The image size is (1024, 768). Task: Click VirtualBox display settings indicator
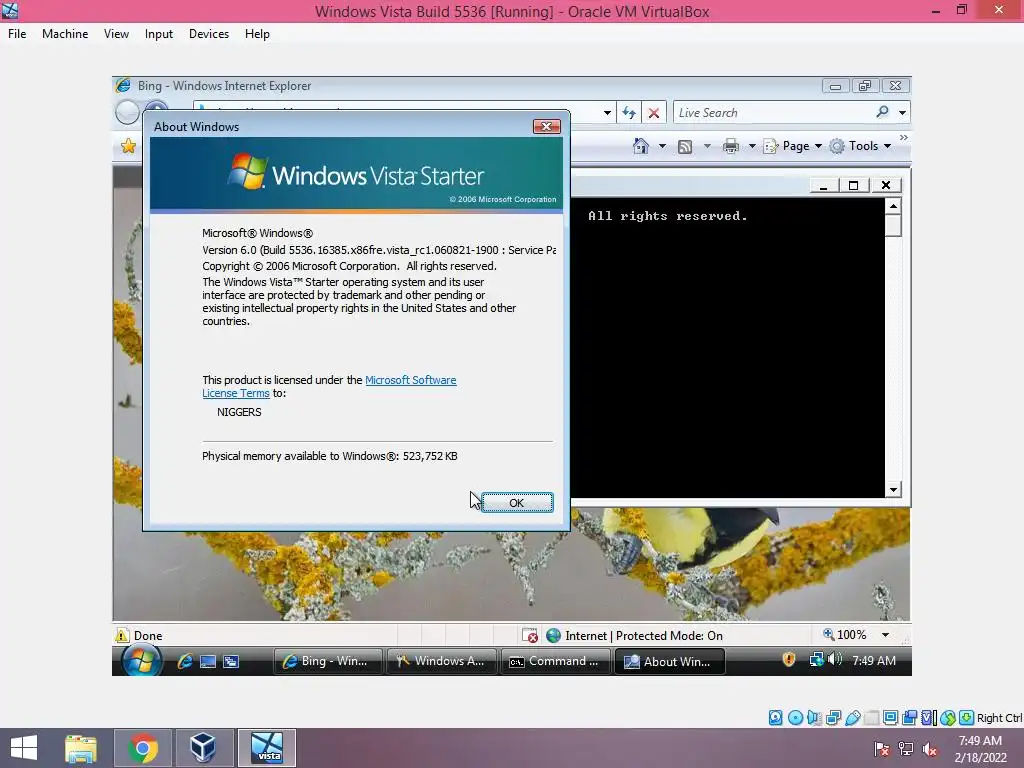point(890,717)
